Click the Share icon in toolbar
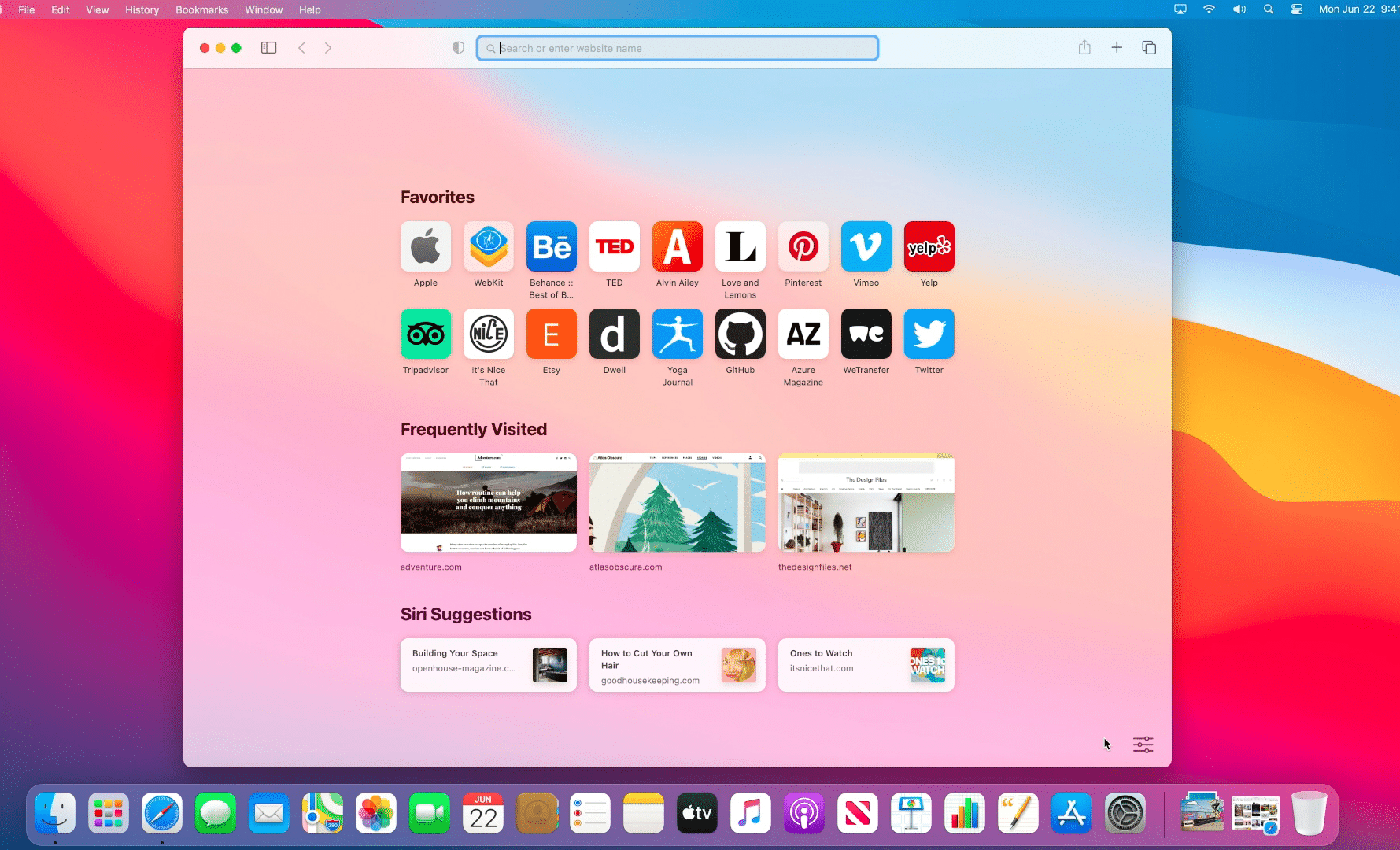 click(1084, 48)
